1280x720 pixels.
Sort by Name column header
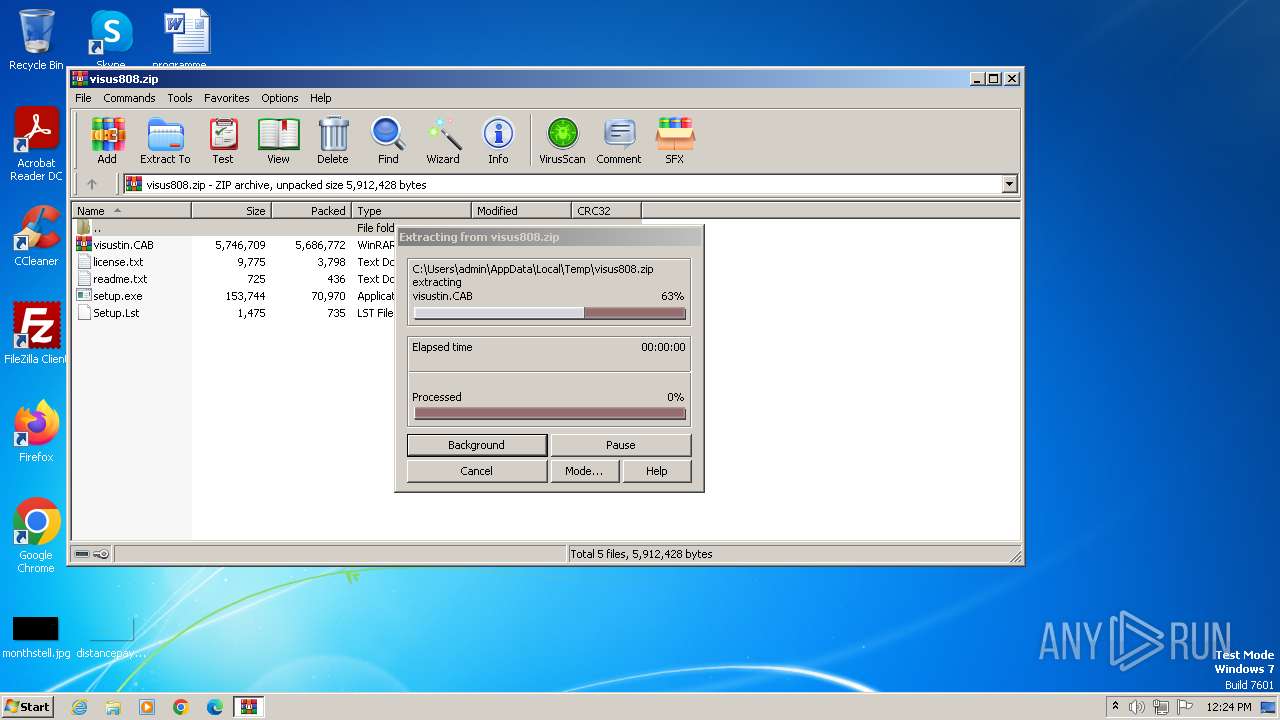[x=132, y=211]
